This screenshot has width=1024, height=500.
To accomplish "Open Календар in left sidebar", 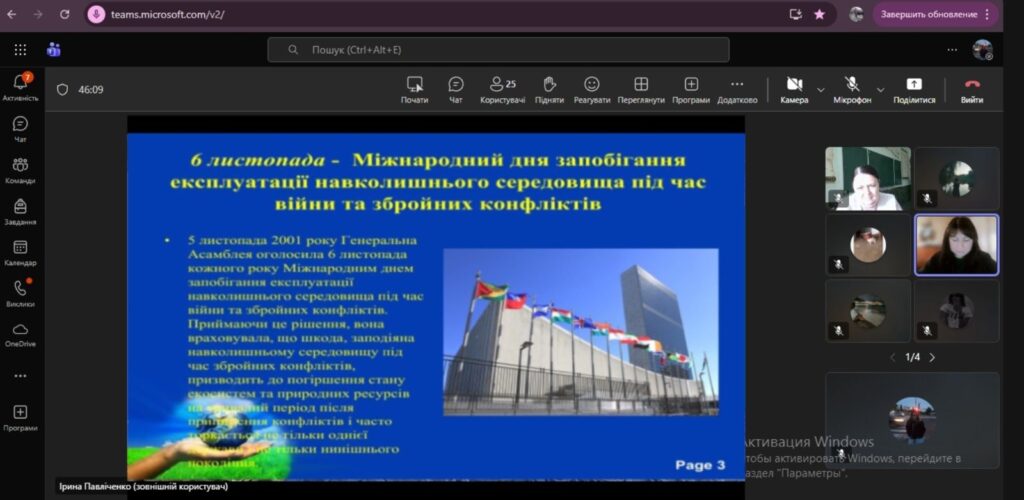I will pyautogui.click(x=20, y=252).
